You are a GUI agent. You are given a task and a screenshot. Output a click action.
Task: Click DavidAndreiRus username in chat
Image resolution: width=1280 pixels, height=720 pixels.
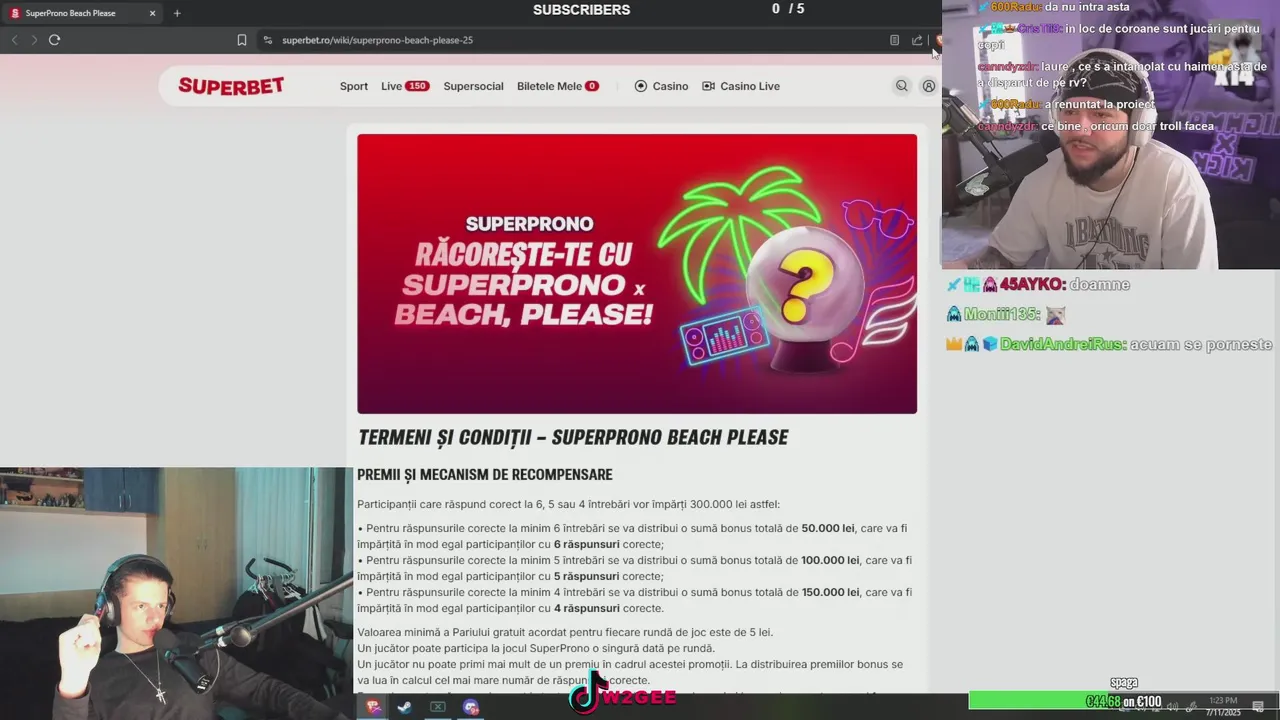(1063, 345)
